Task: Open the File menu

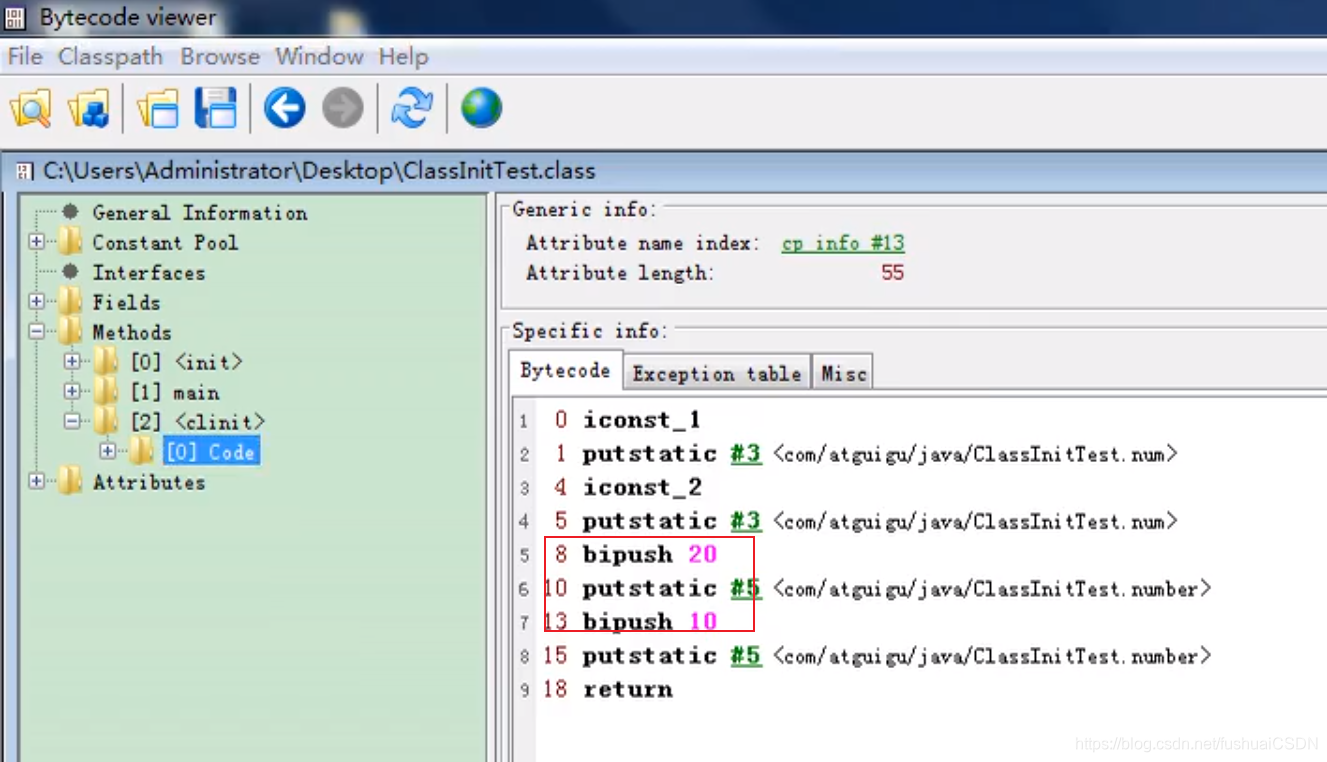Action: click(25, 57)
